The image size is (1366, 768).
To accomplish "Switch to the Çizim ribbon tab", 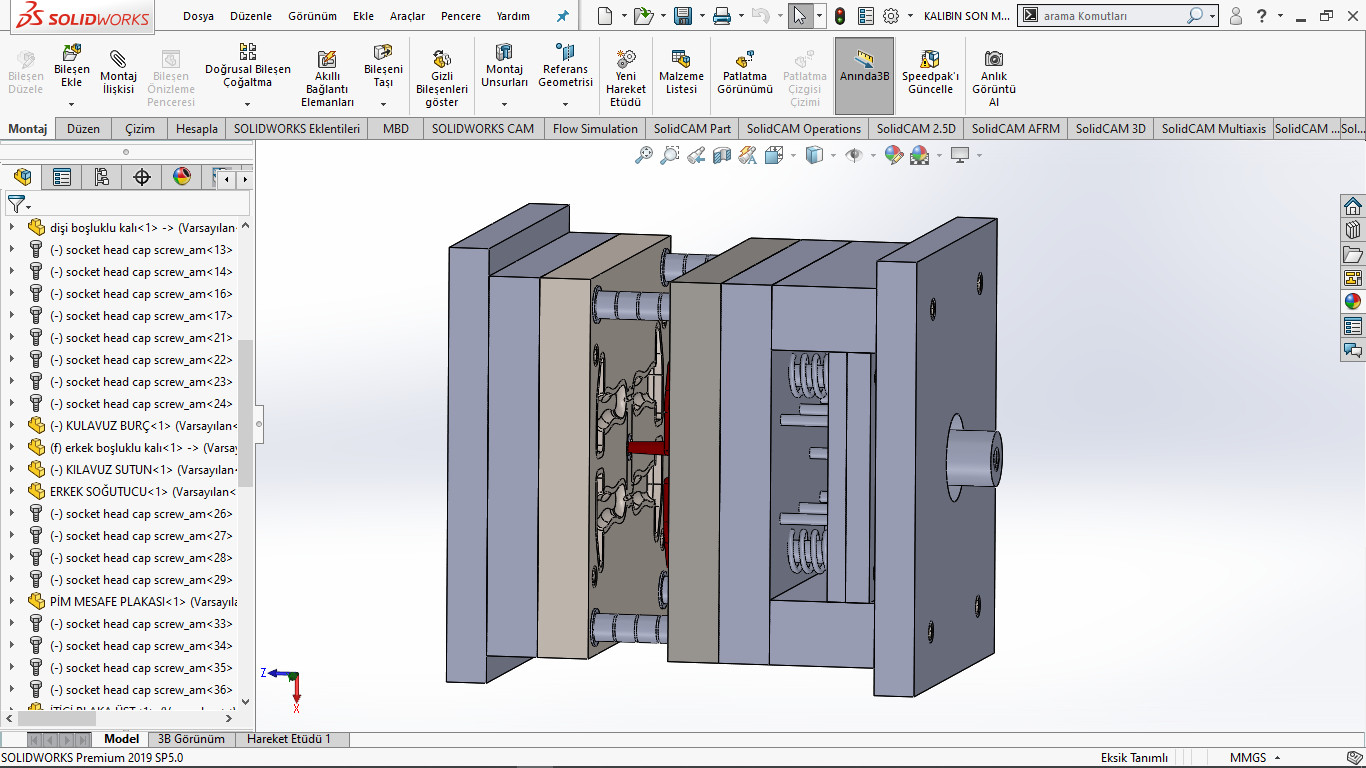I will tap(140, 129).
